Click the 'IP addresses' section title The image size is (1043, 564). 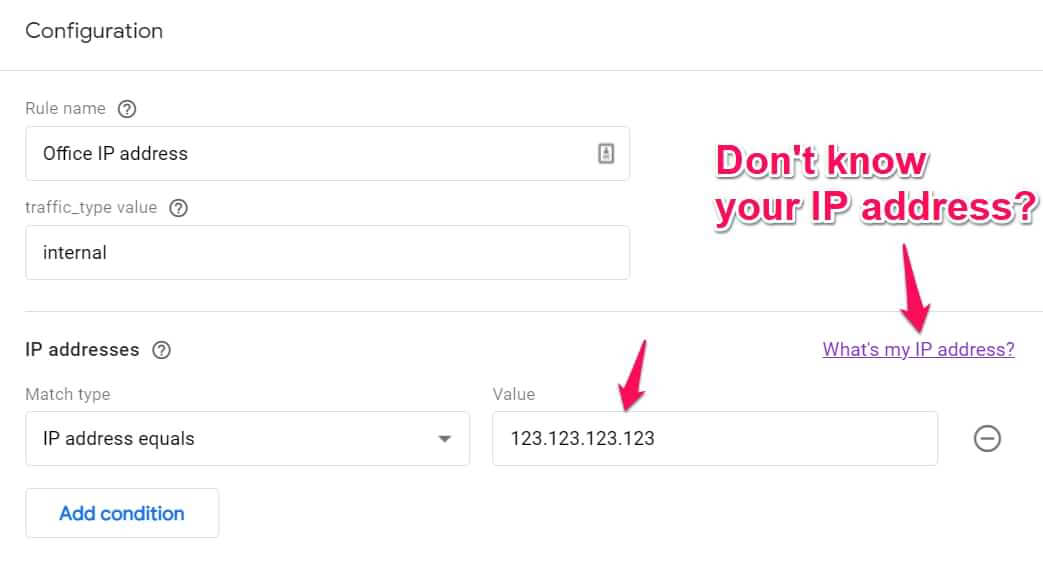(x=82, y=350)
